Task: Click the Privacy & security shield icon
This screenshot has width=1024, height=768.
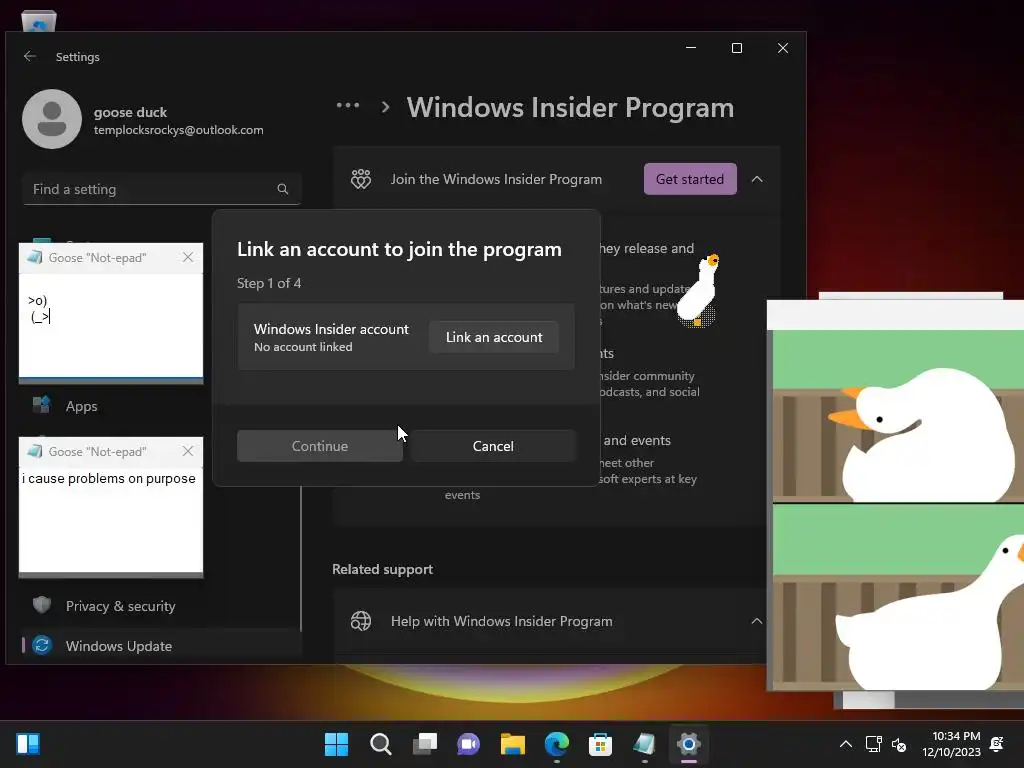Action: tap(42, 605)
